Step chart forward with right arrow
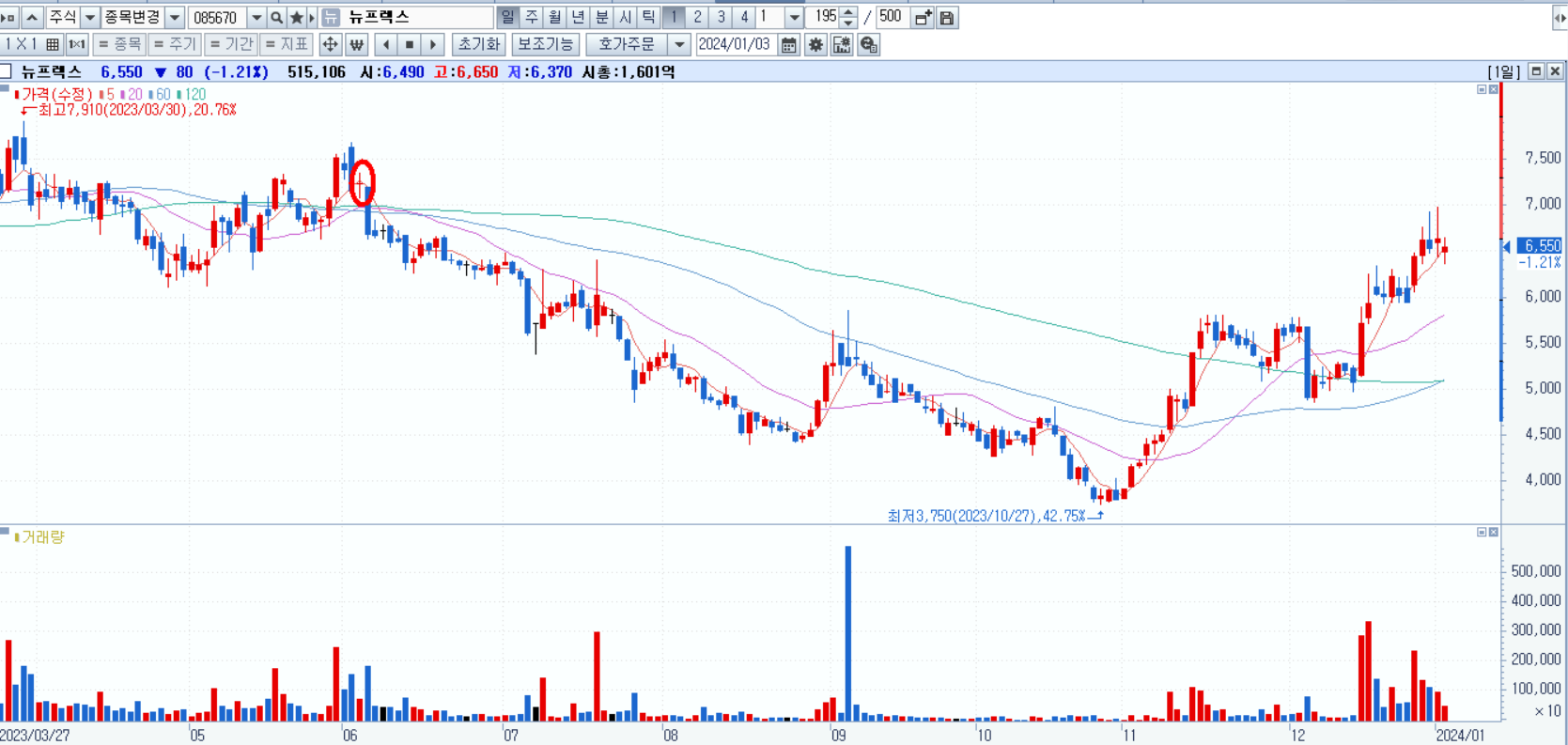The height and width of the screenshot is (745, 1568). click(433, 44)
